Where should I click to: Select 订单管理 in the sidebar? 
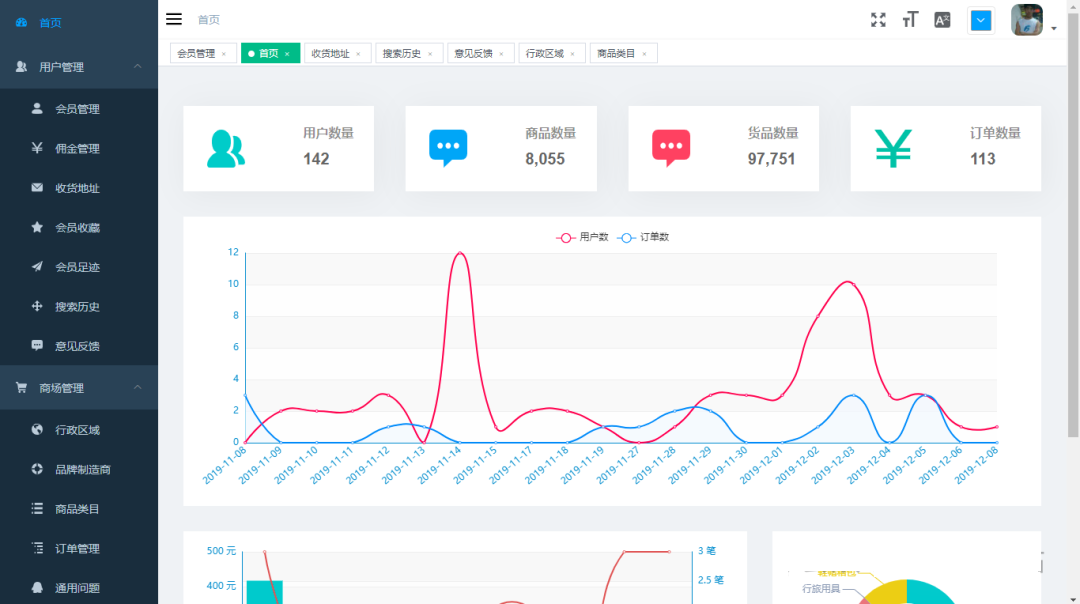(77, 549)
